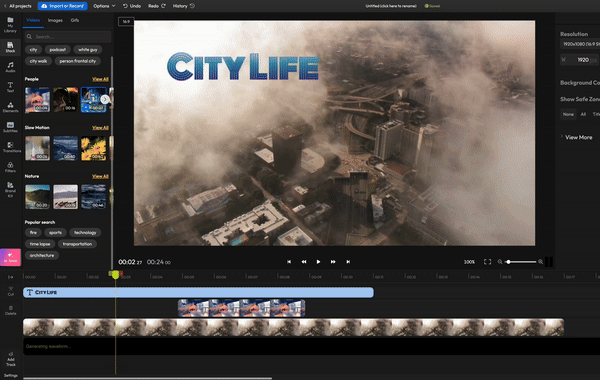Open the Subtitles sidebar section
This screenshot has height=380, width=600.
coord(10,127)
